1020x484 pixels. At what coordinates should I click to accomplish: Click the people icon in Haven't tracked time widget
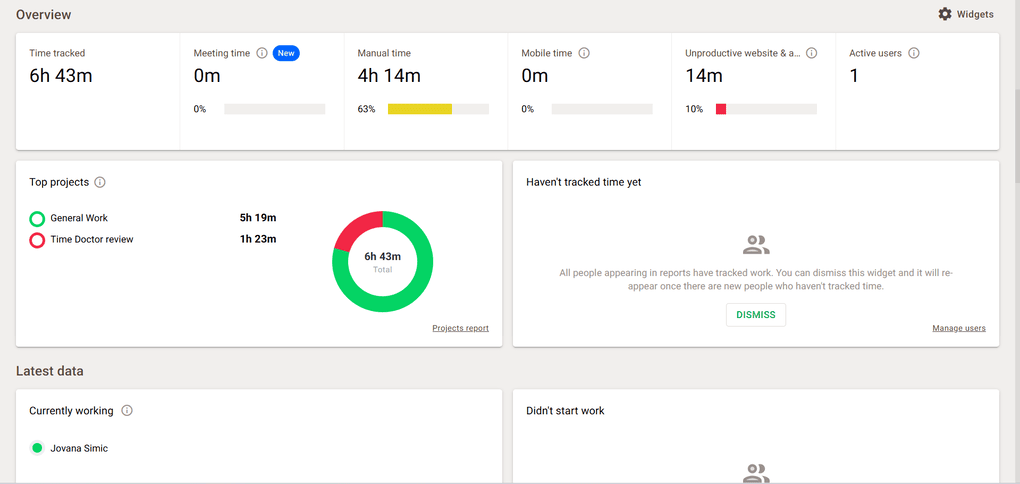756,245
